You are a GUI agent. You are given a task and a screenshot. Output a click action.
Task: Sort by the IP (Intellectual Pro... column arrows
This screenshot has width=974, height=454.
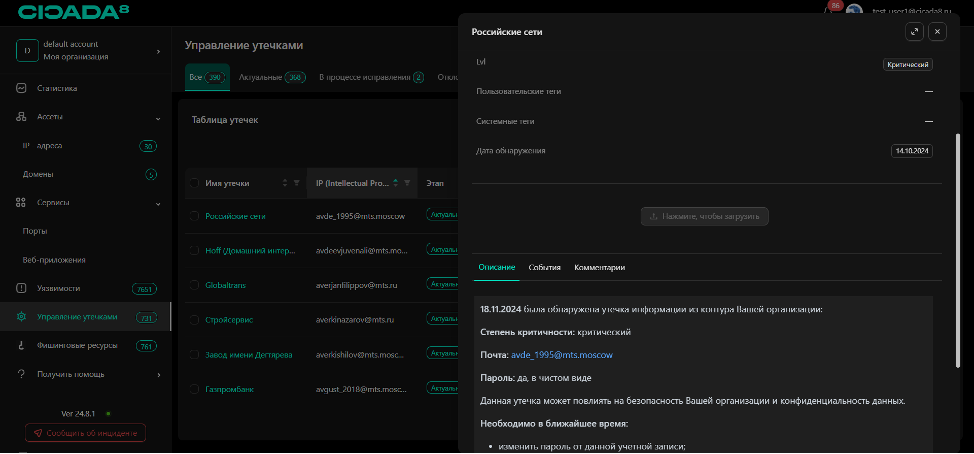[x=396, y=183]
